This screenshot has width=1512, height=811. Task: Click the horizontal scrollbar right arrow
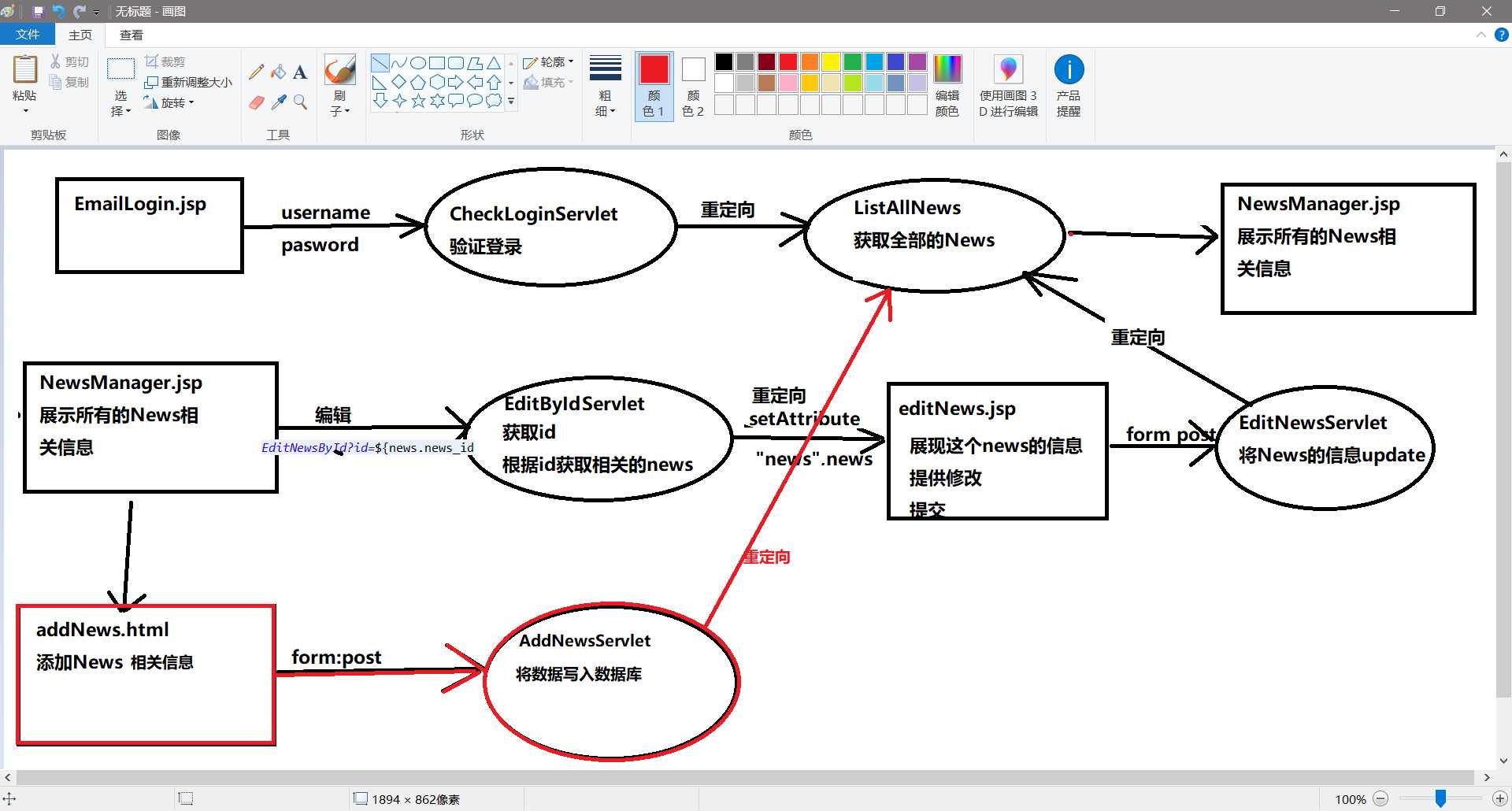tap(1487, 777)
